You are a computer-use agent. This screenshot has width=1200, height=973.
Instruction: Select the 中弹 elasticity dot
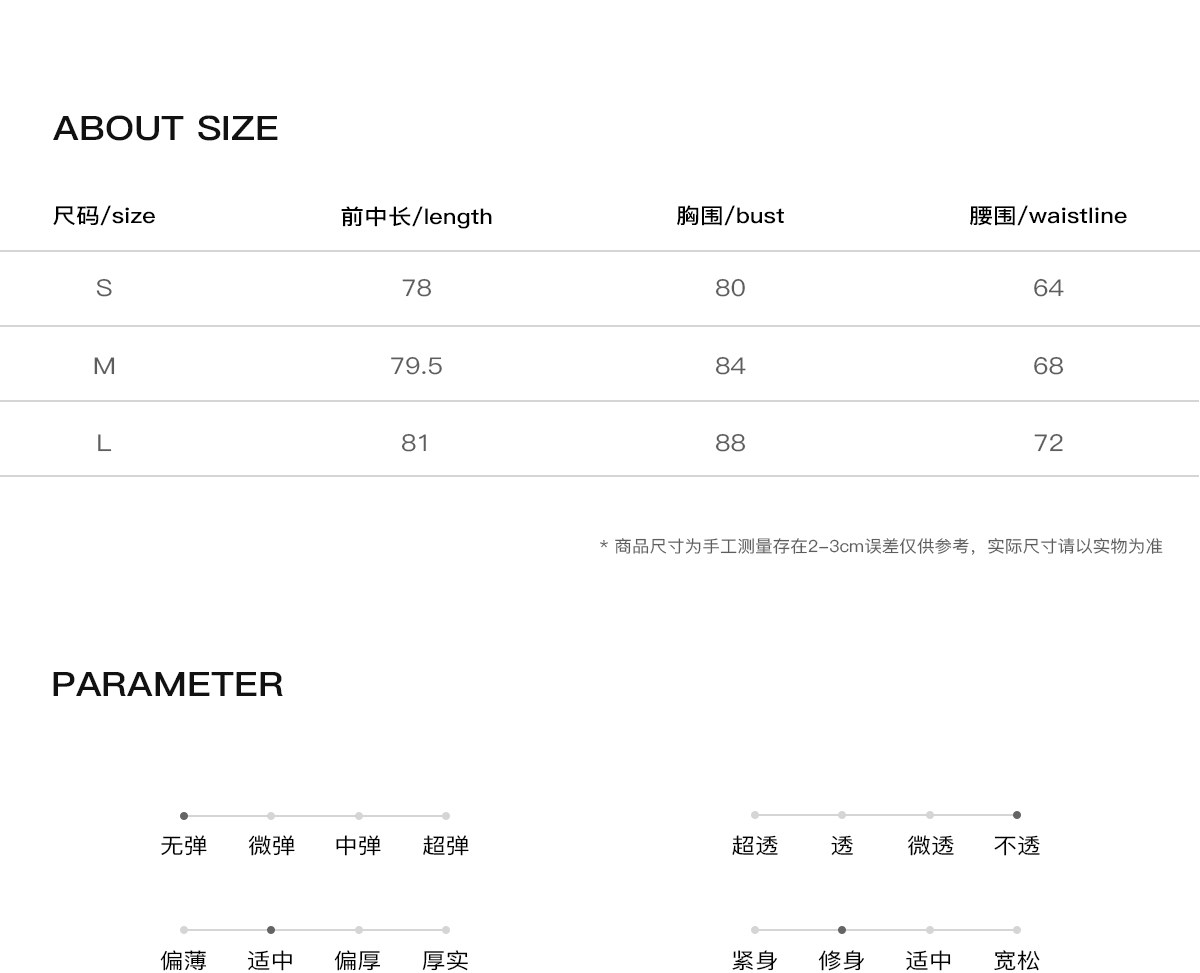358,816
